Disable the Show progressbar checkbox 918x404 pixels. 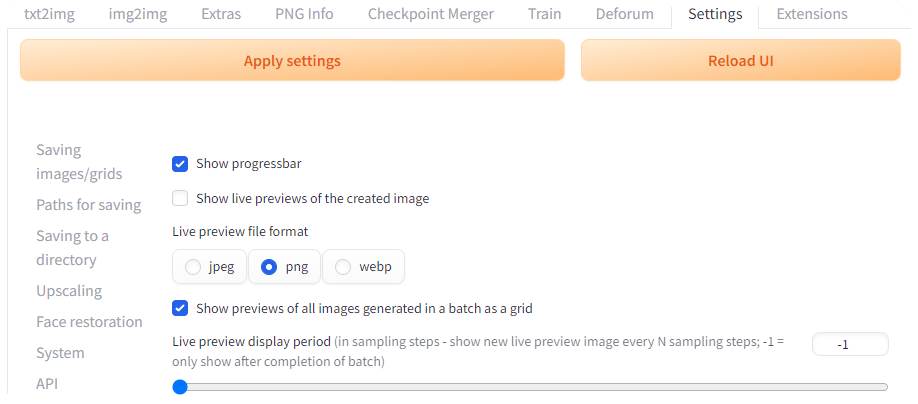point(180,164)
